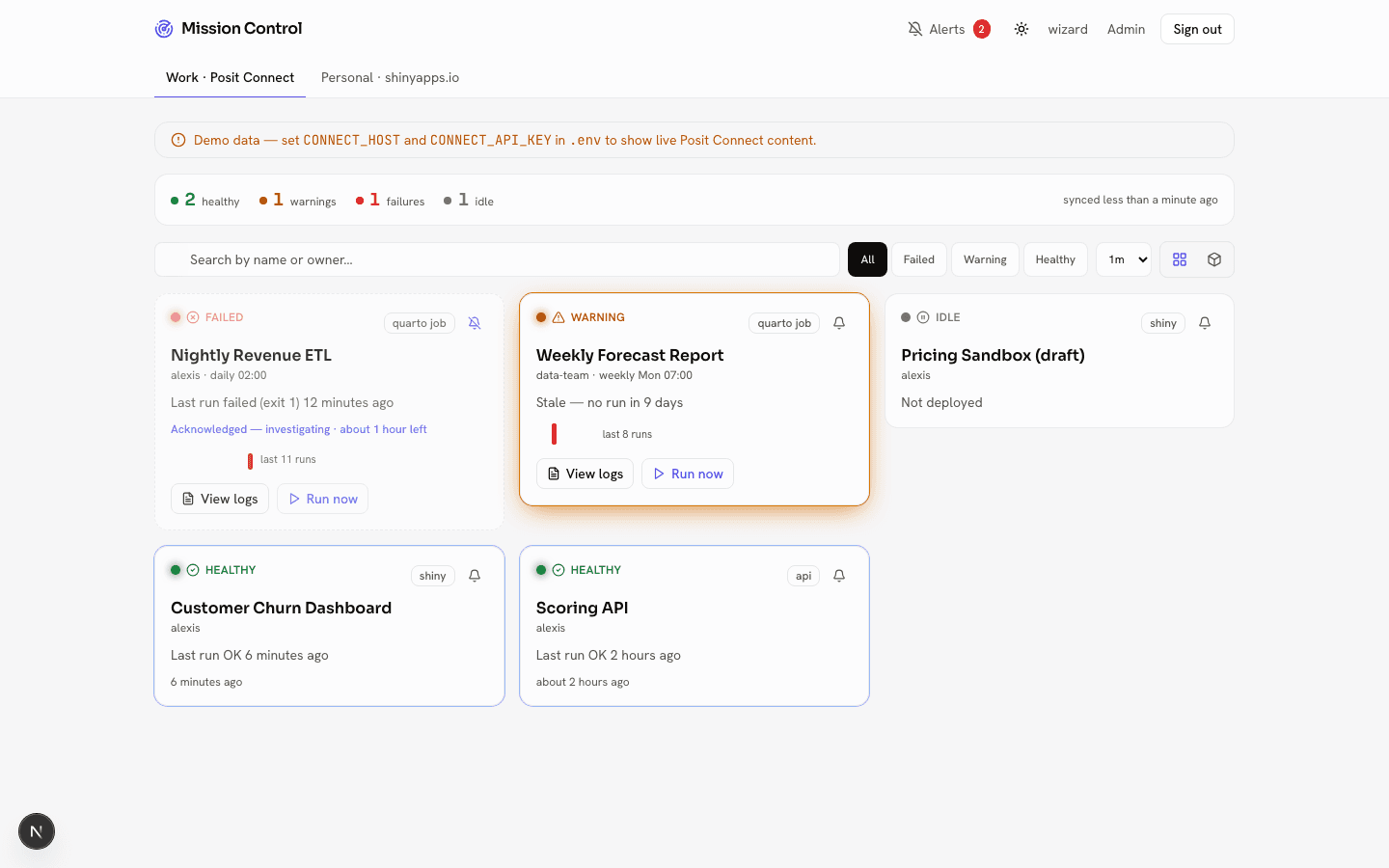
Task: Click 'Not deployed' on Pricing Sandbox card
Action: coord(941,402)
